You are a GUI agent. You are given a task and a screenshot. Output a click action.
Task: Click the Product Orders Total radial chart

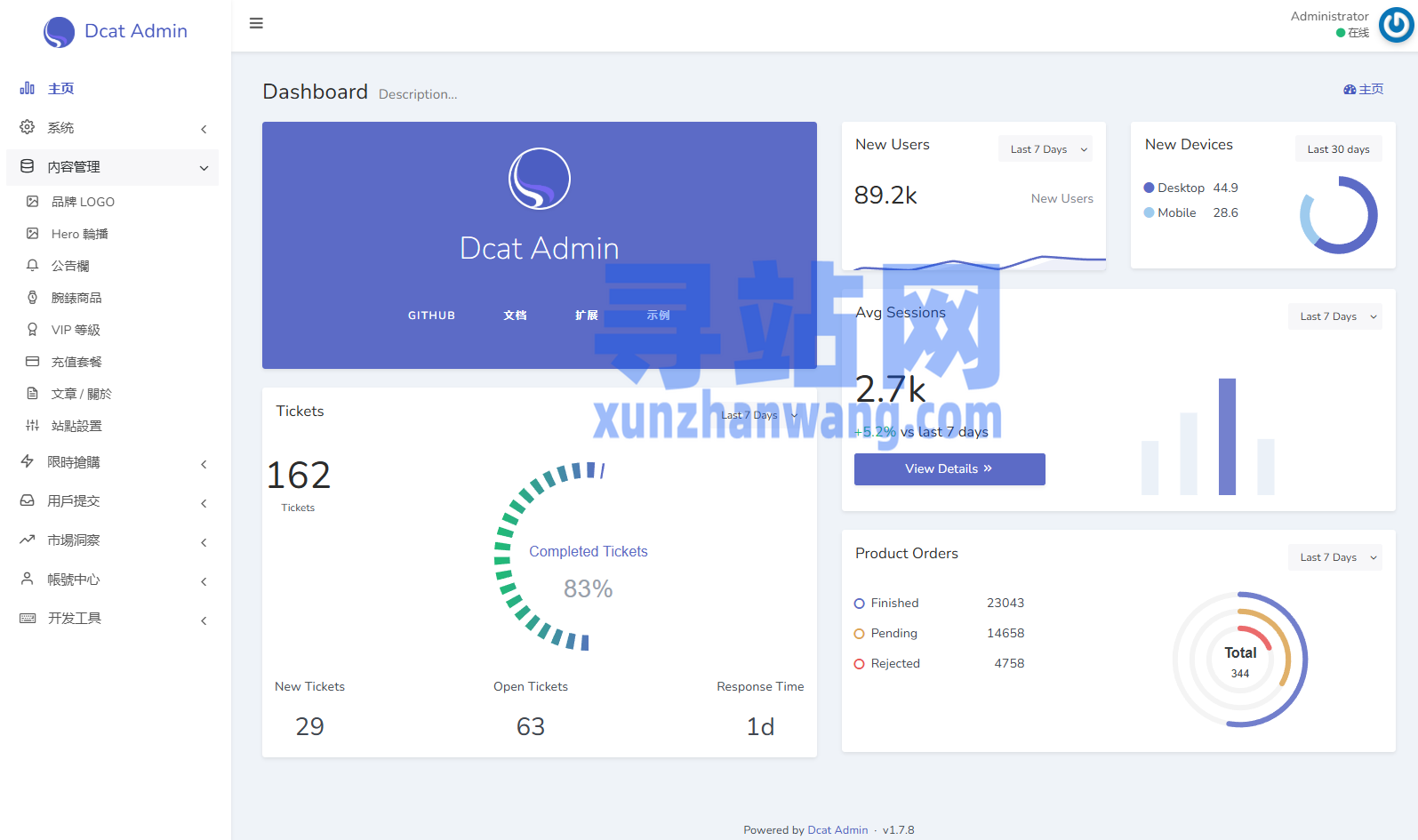(1240, 660)
